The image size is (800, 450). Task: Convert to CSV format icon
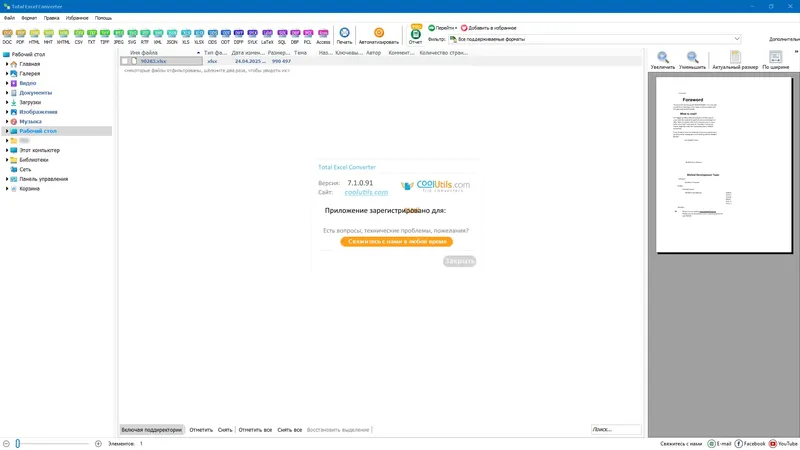(x=79, y=36)
